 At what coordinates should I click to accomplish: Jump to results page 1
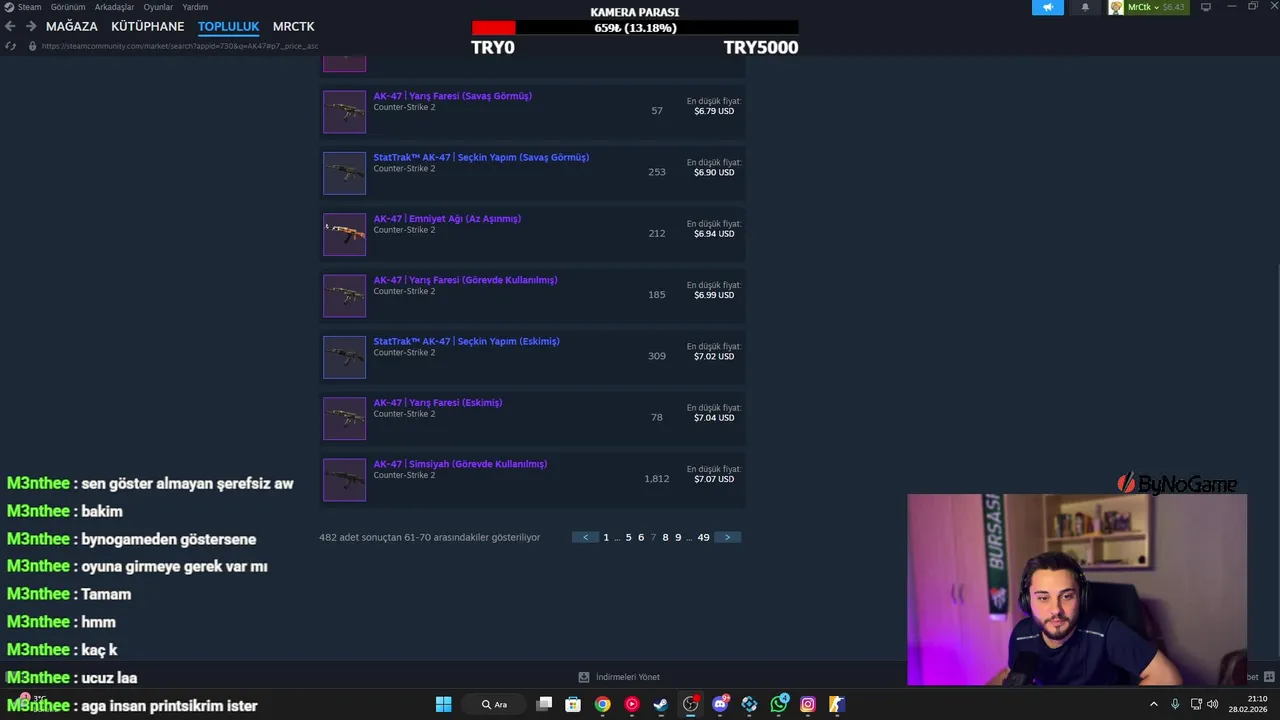tap(606, 537)
